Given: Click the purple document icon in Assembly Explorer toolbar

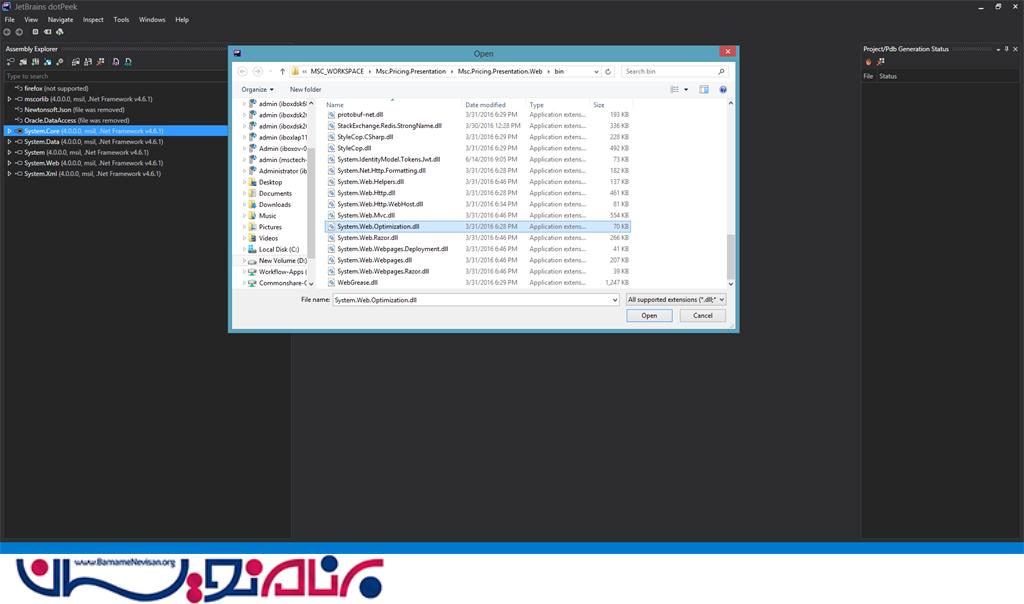Looking at the screenshot, I should [116, 62].
